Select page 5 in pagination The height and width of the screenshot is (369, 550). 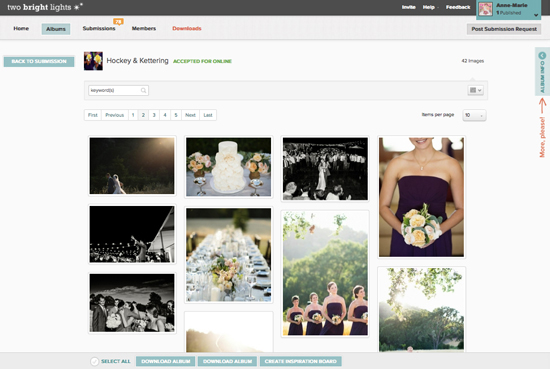pyautogui.click(x=176, y=115)
